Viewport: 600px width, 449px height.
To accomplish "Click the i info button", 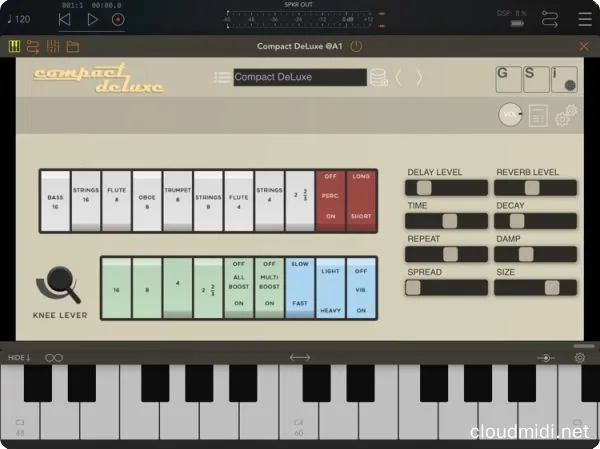I will [x=564, y=79].
